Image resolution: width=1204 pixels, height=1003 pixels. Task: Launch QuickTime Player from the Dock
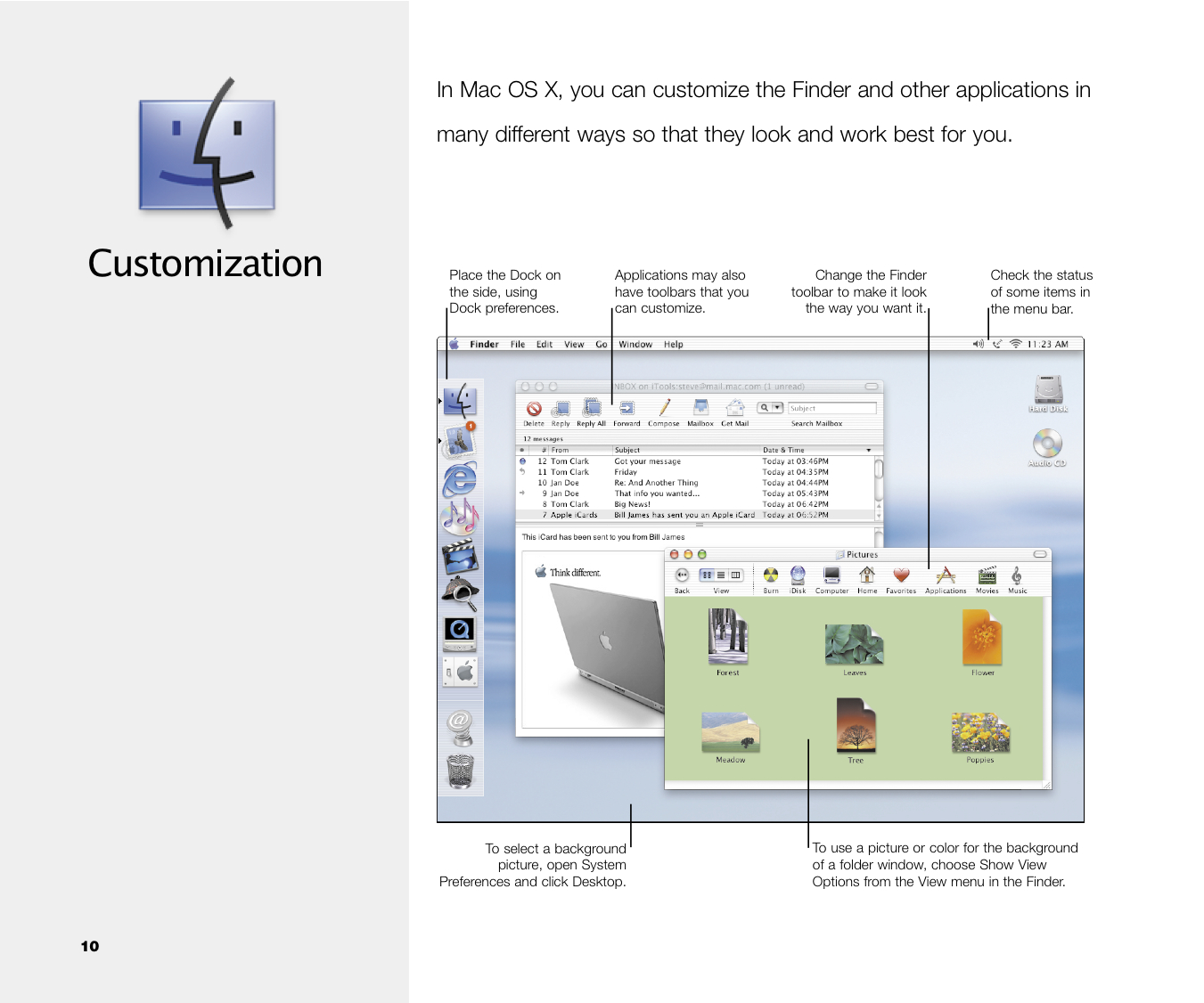coord(460,632)
